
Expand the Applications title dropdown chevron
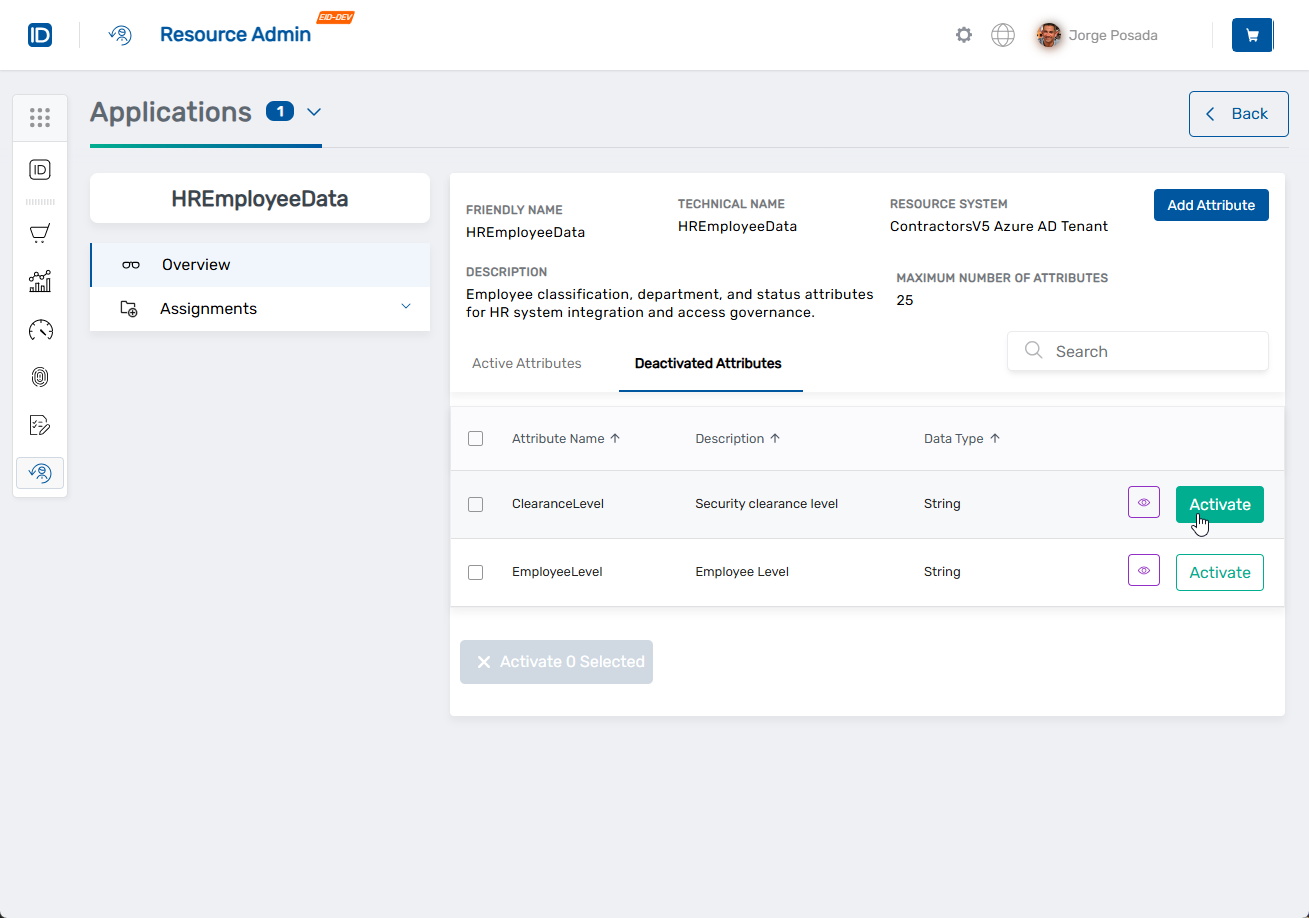[314, 112]
